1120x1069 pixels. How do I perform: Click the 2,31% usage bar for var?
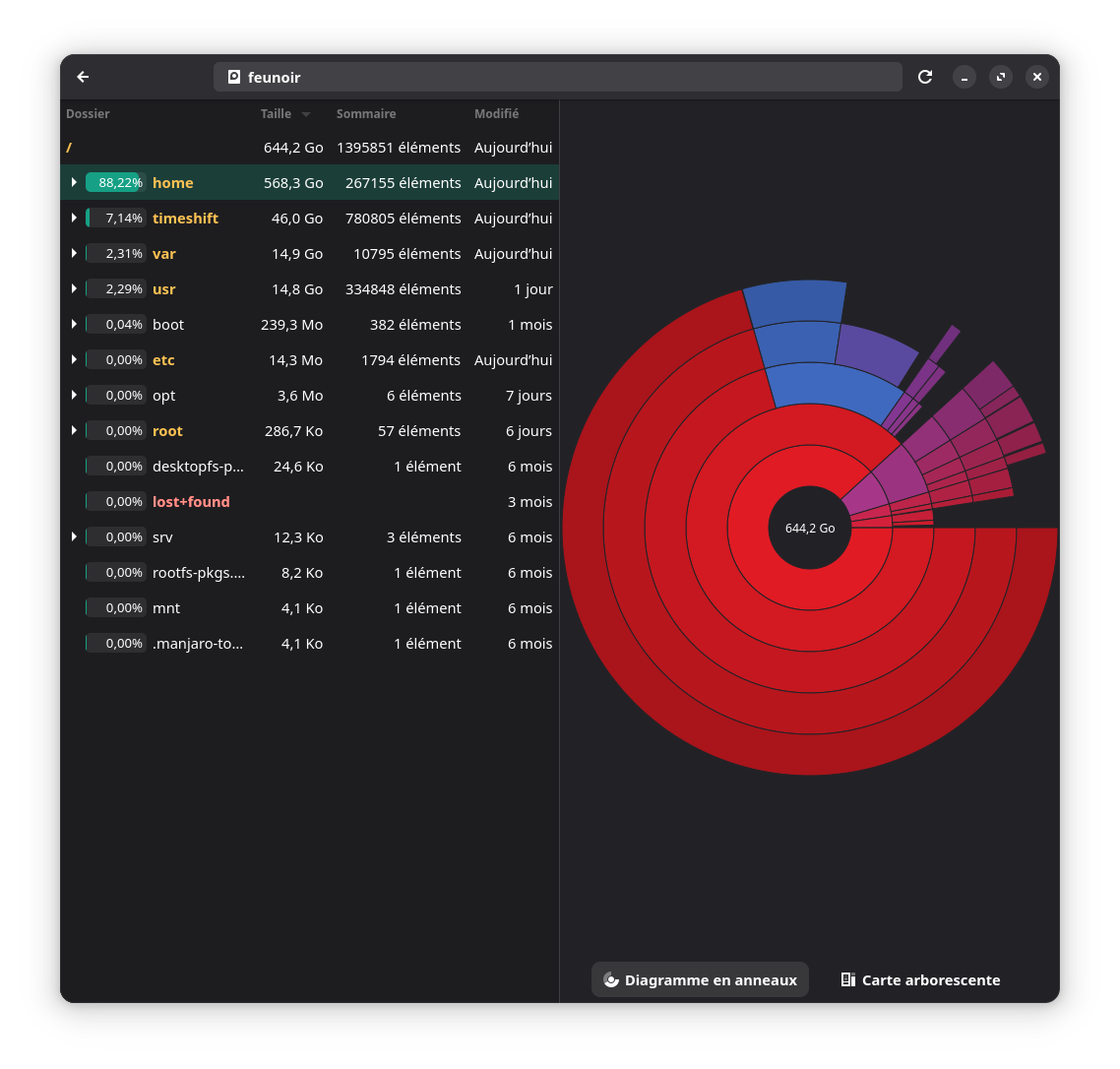click(x=116, y=254)
